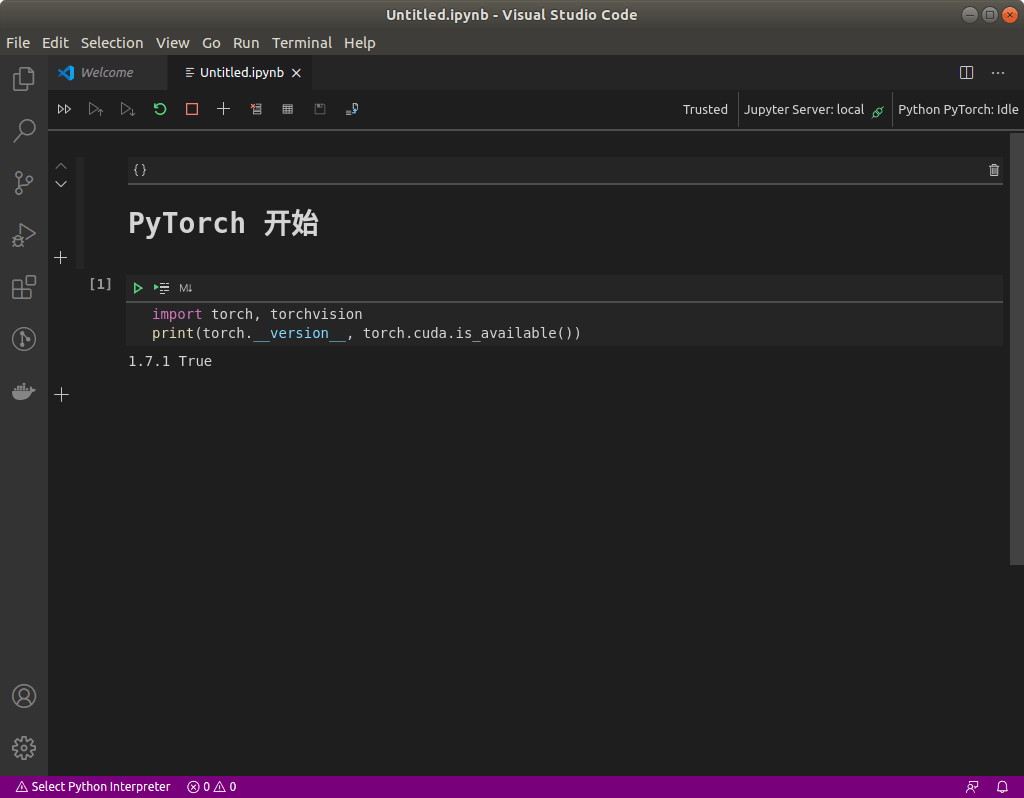Open the Edit menu

[x=55, y=43]
